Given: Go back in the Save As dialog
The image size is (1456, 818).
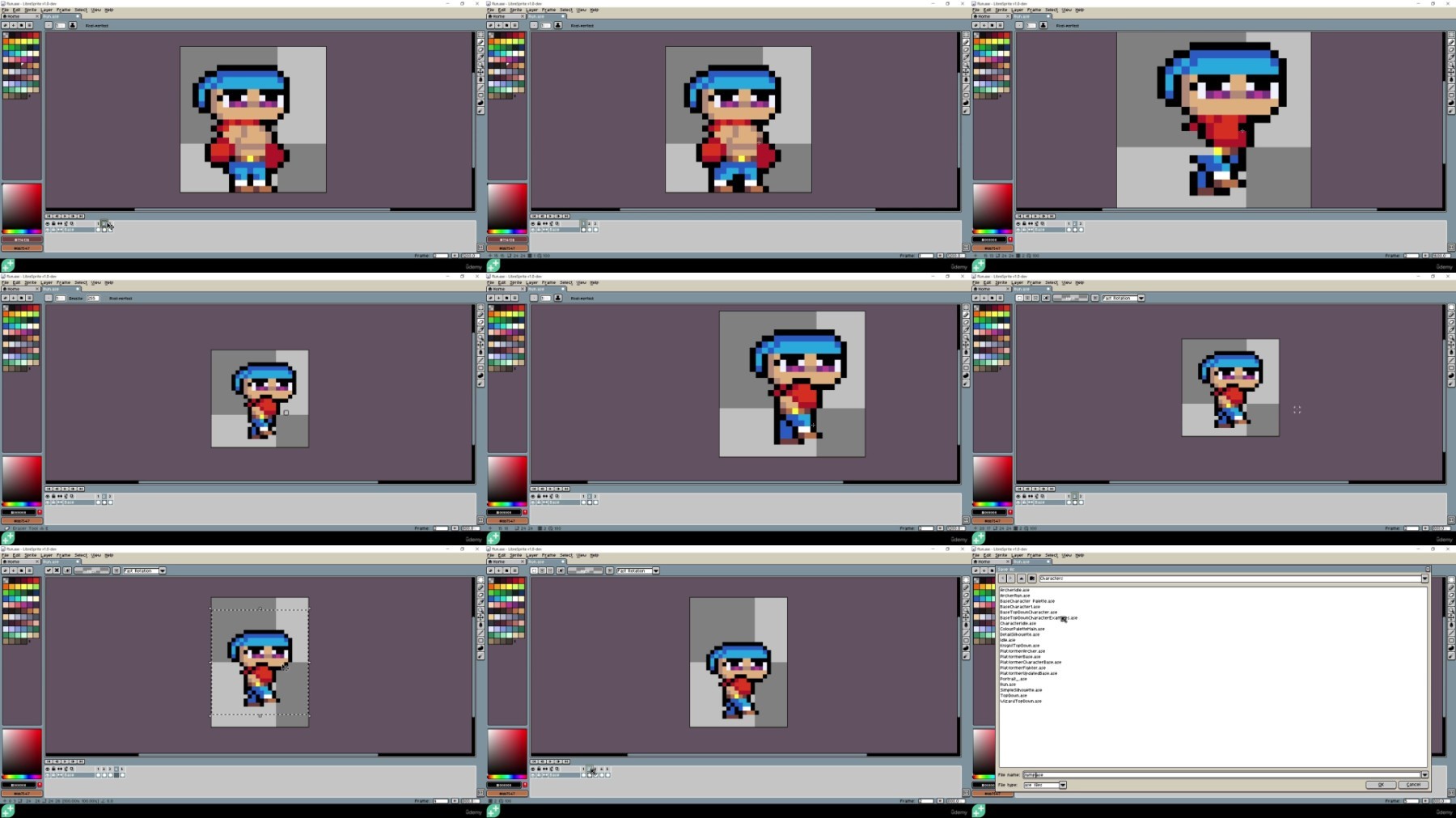Looking at the screenshot, I should coord(1003,579).
